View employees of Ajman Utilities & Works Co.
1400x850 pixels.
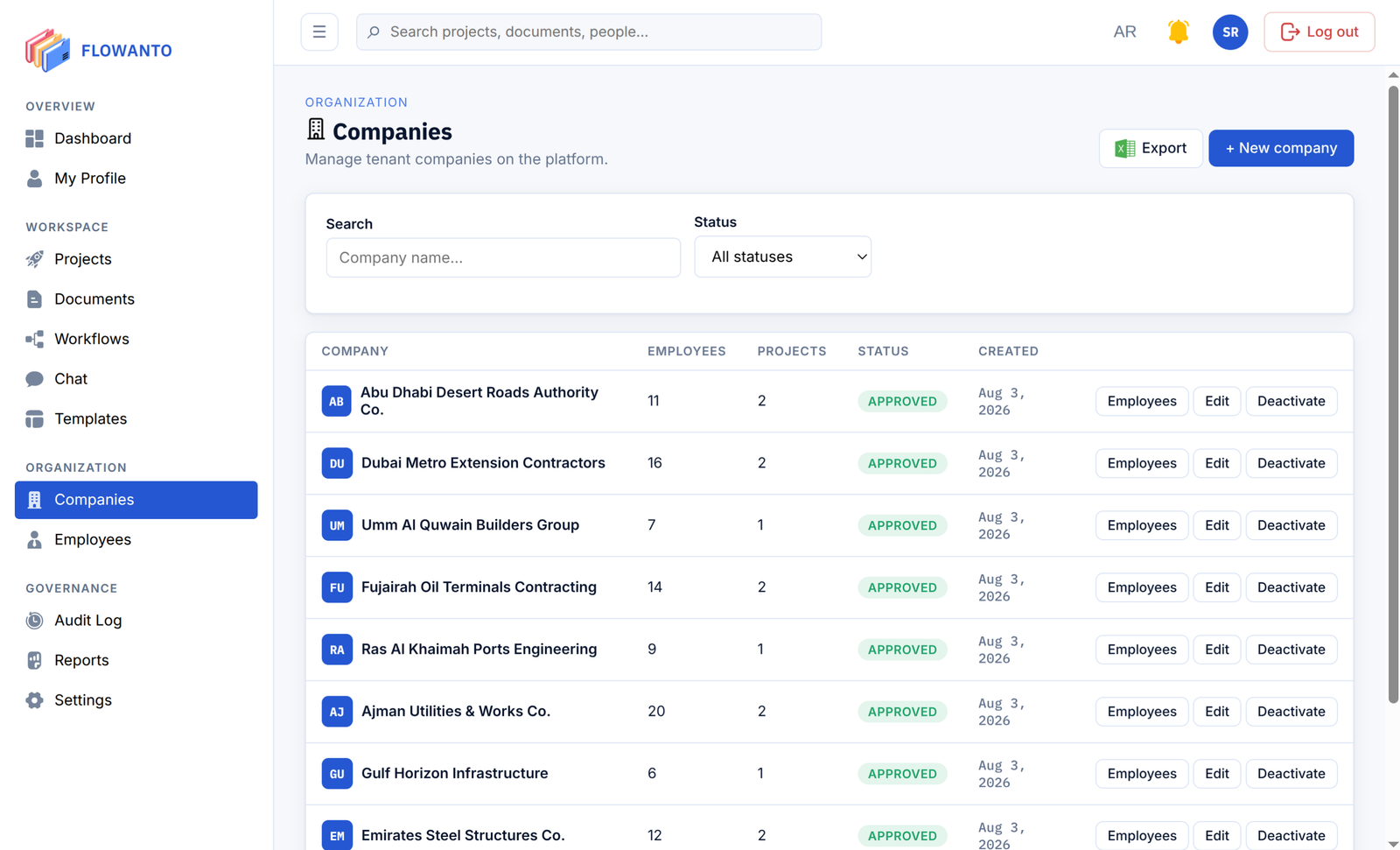pos(1141,712)
